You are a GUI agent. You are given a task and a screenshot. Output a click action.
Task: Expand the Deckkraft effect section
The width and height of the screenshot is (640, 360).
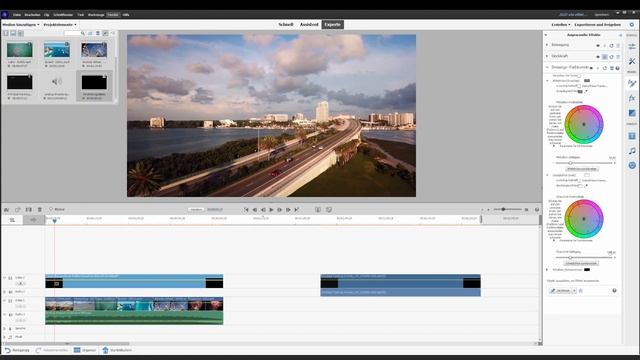(547, 56)
